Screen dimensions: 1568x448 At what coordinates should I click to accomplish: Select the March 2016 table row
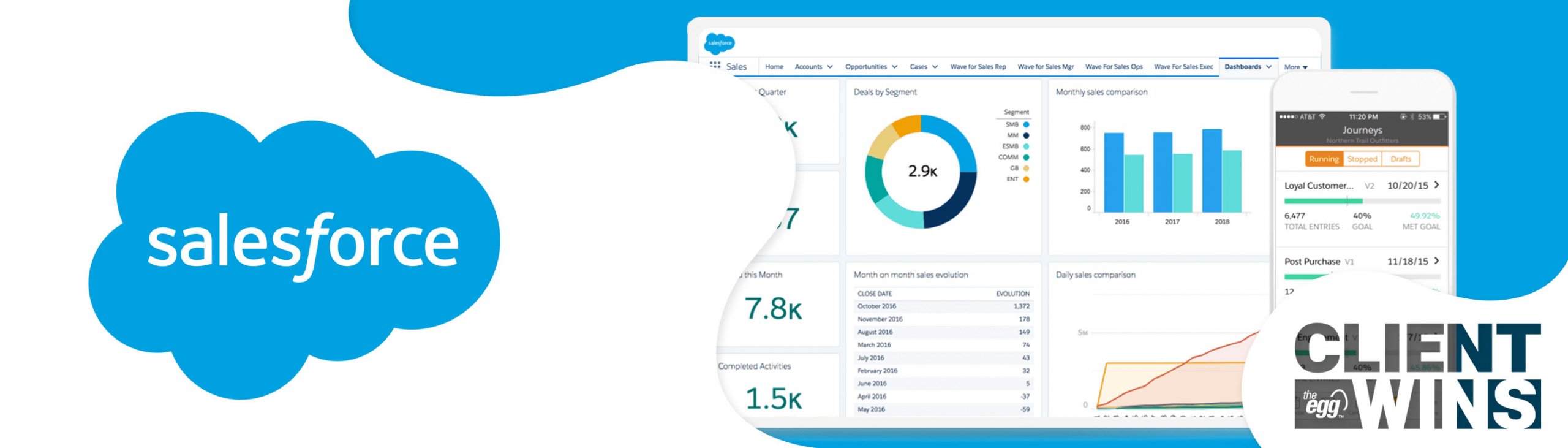click(943, 344)
